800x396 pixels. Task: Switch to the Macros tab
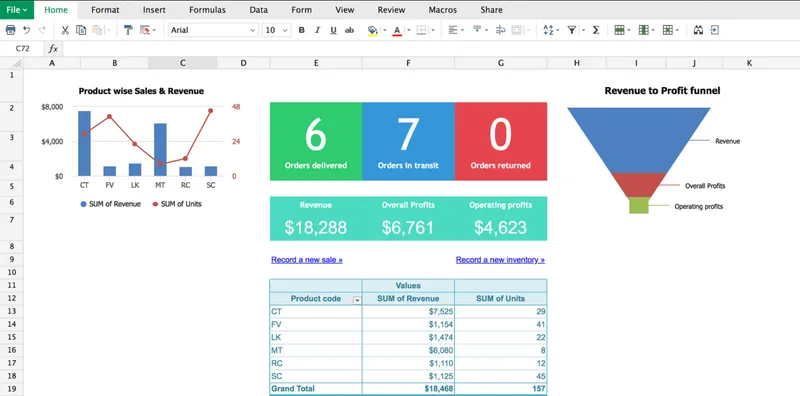point(443,10)
